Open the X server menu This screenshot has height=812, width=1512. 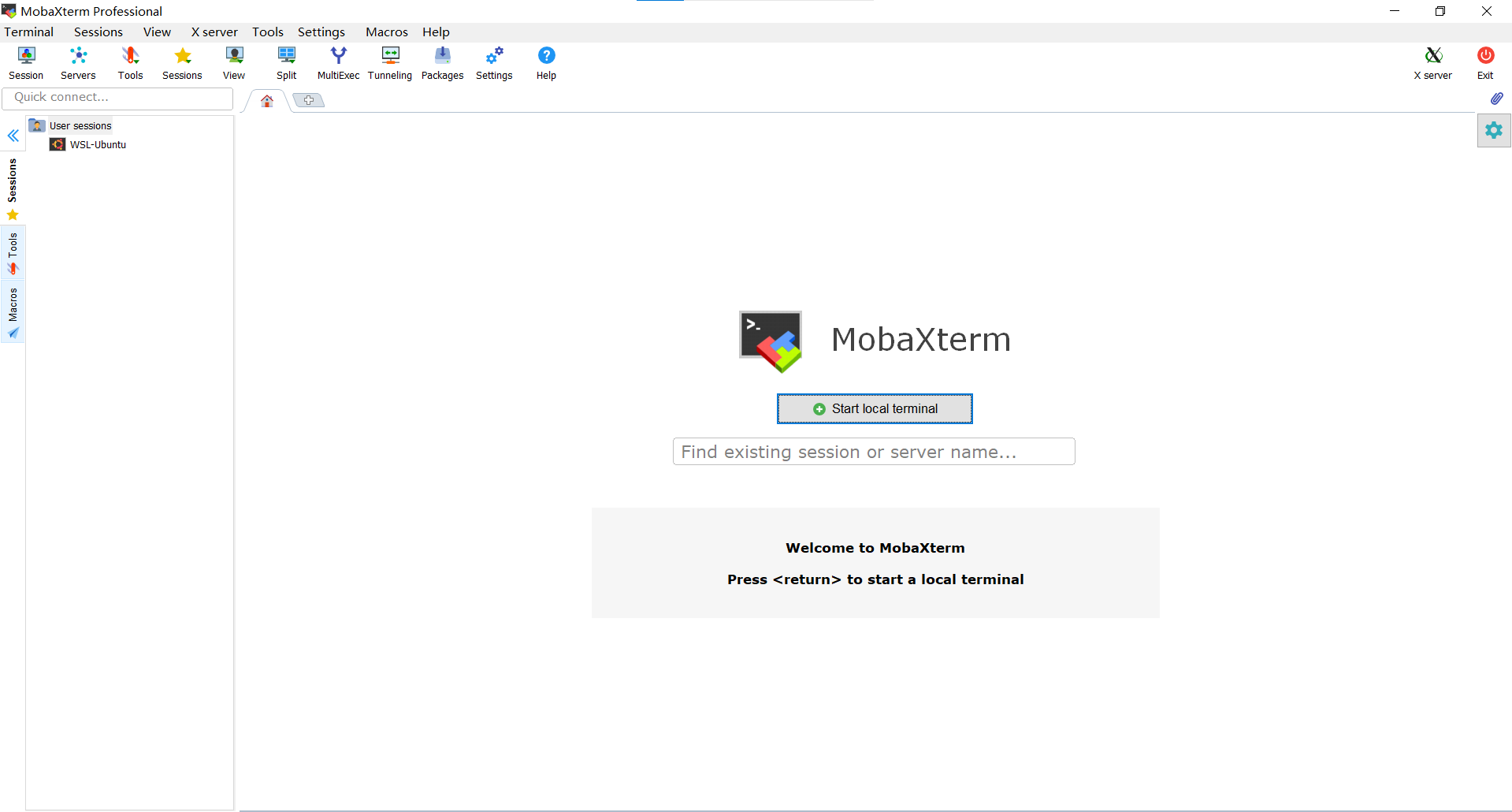(x=214, y=32)
